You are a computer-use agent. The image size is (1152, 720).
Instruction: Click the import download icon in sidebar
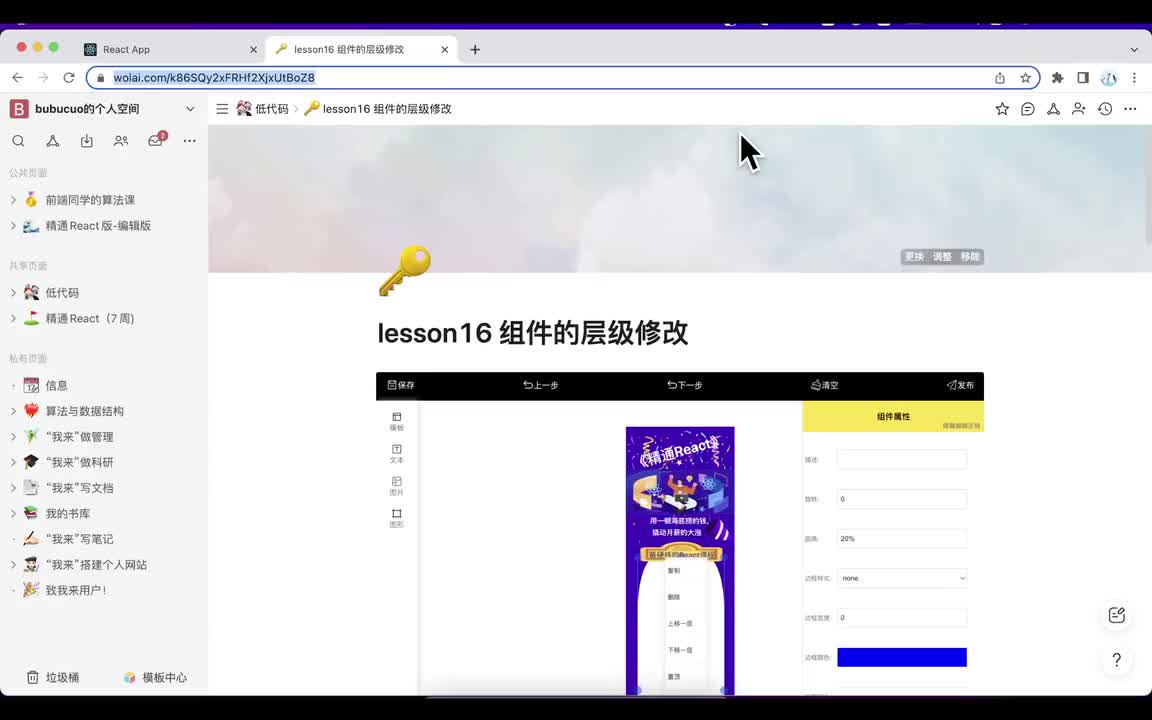click(x=87, y=141)
